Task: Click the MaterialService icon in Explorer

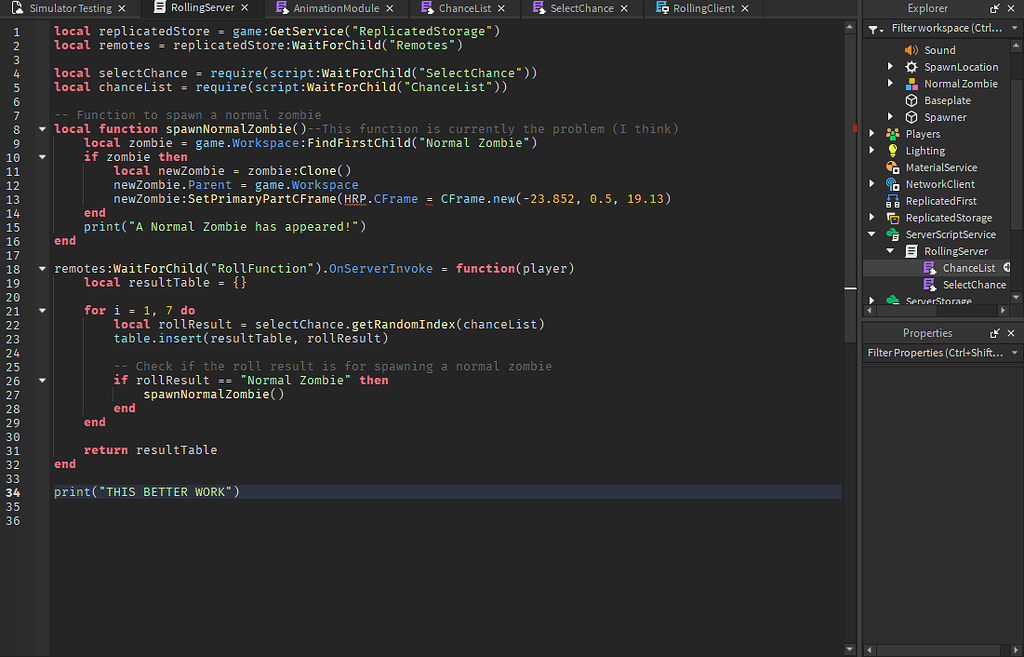Action: tap(891, 165)
